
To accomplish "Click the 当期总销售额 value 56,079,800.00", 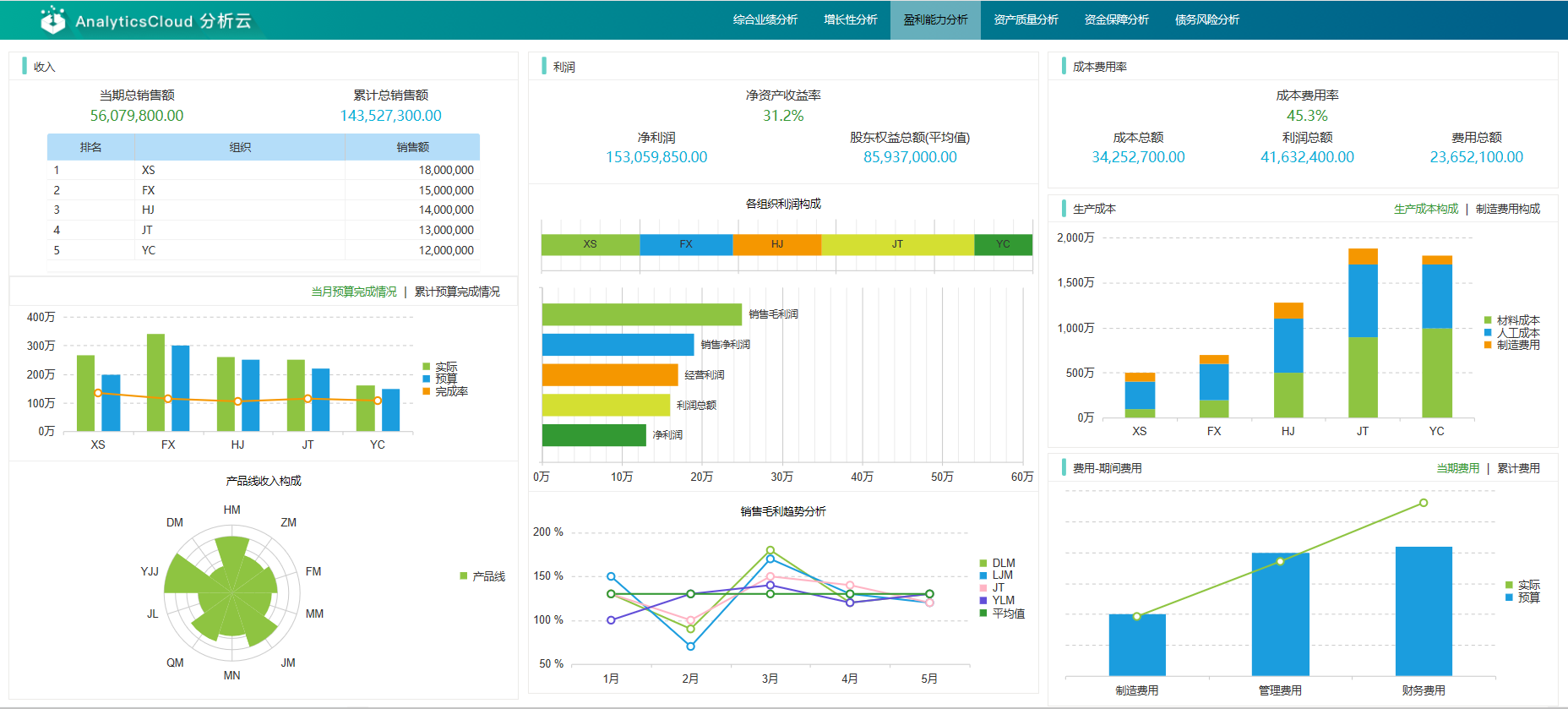I will pos(137,116).
